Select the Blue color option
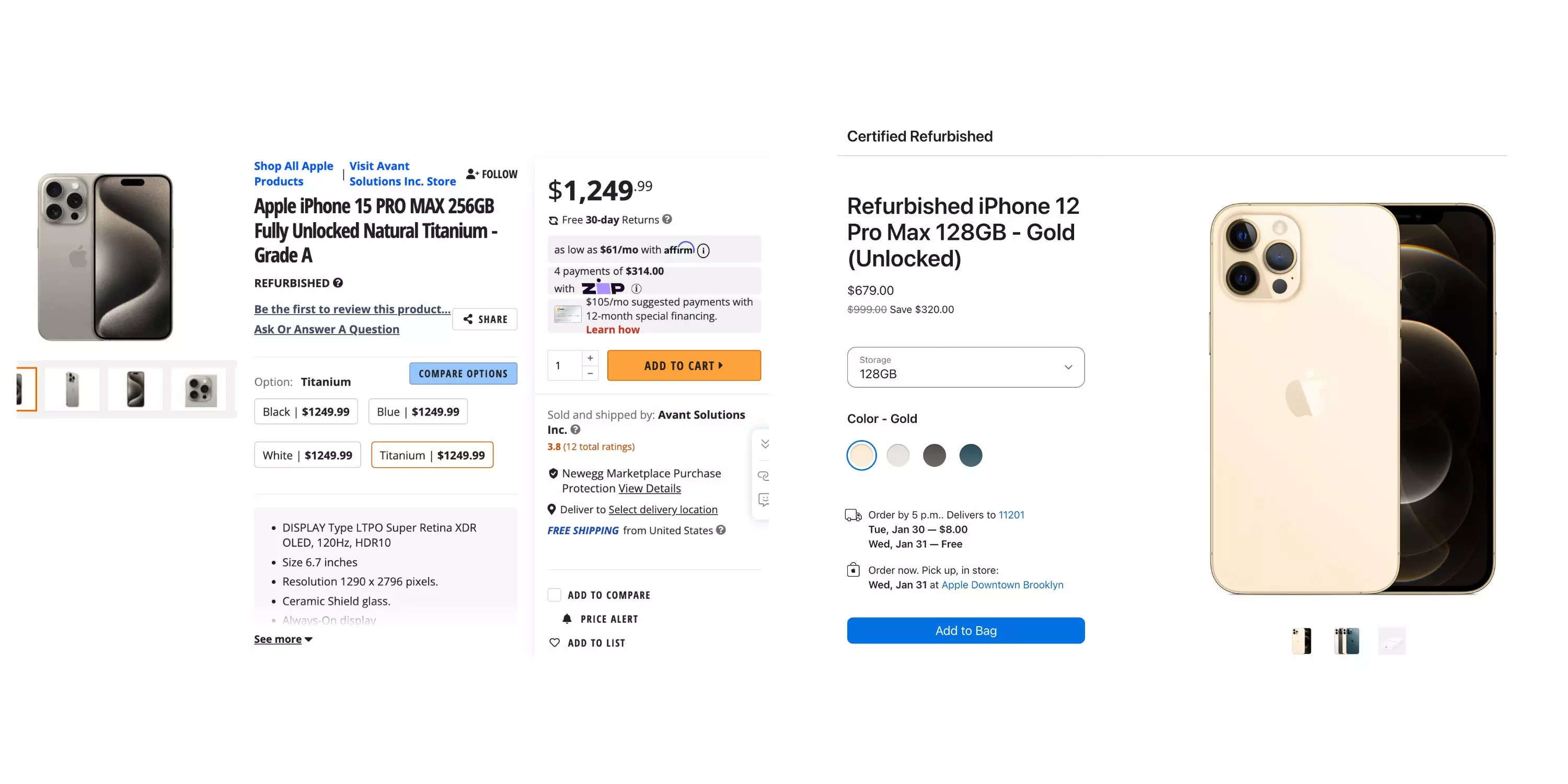The image size is (1568, 784). [x=417, y=411]
